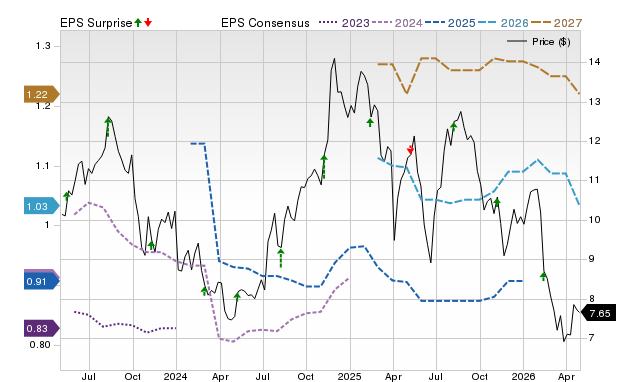Click the 1.2 label on the EPS axis

[x=43, y=106]
